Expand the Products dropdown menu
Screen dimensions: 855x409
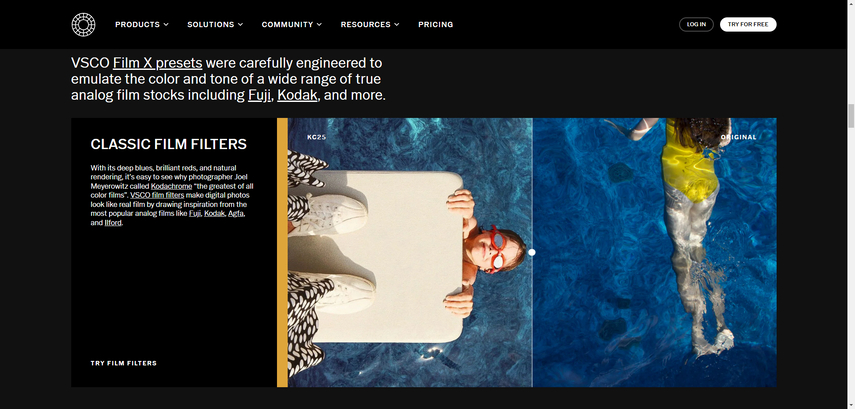(142, 25)
